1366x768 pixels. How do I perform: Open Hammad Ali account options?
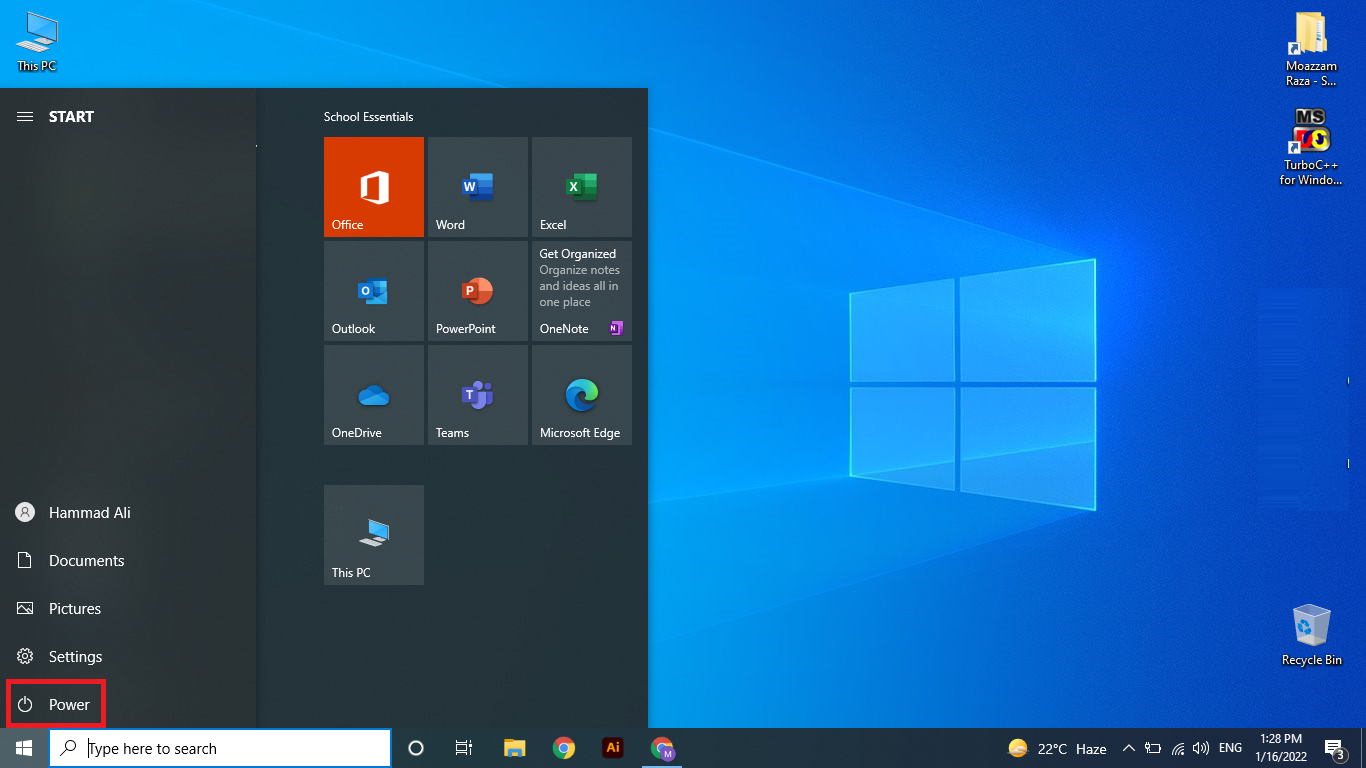click(x=128, y=513)
